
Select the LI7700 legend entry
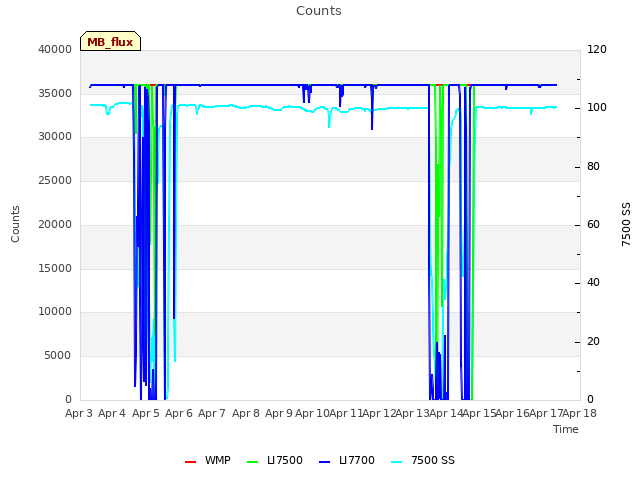click(347, 460)
